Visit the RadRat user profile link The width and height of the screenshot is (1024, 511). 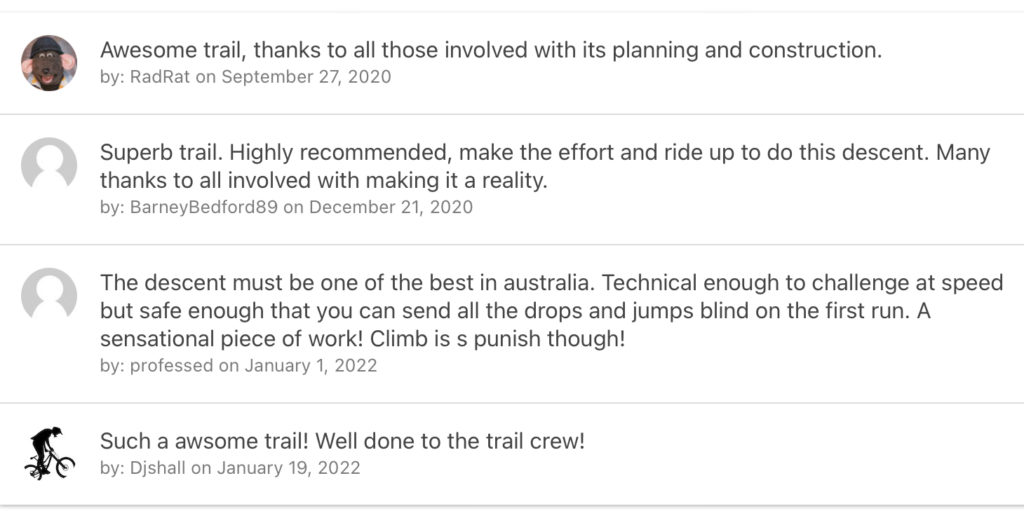(160, 77)
